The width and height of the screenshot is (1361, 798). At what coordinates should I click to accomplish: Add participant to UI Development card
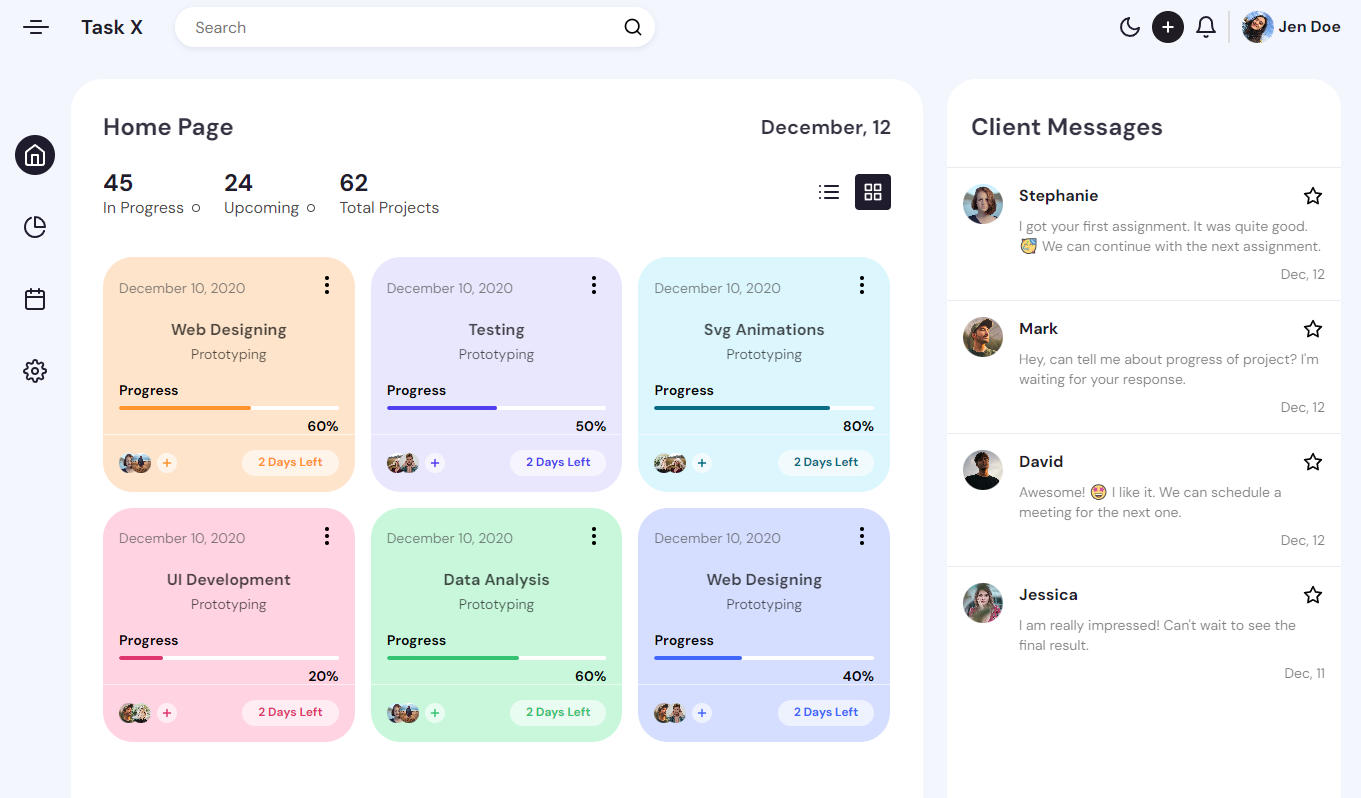pyautogui.click(x=167, y=713)
